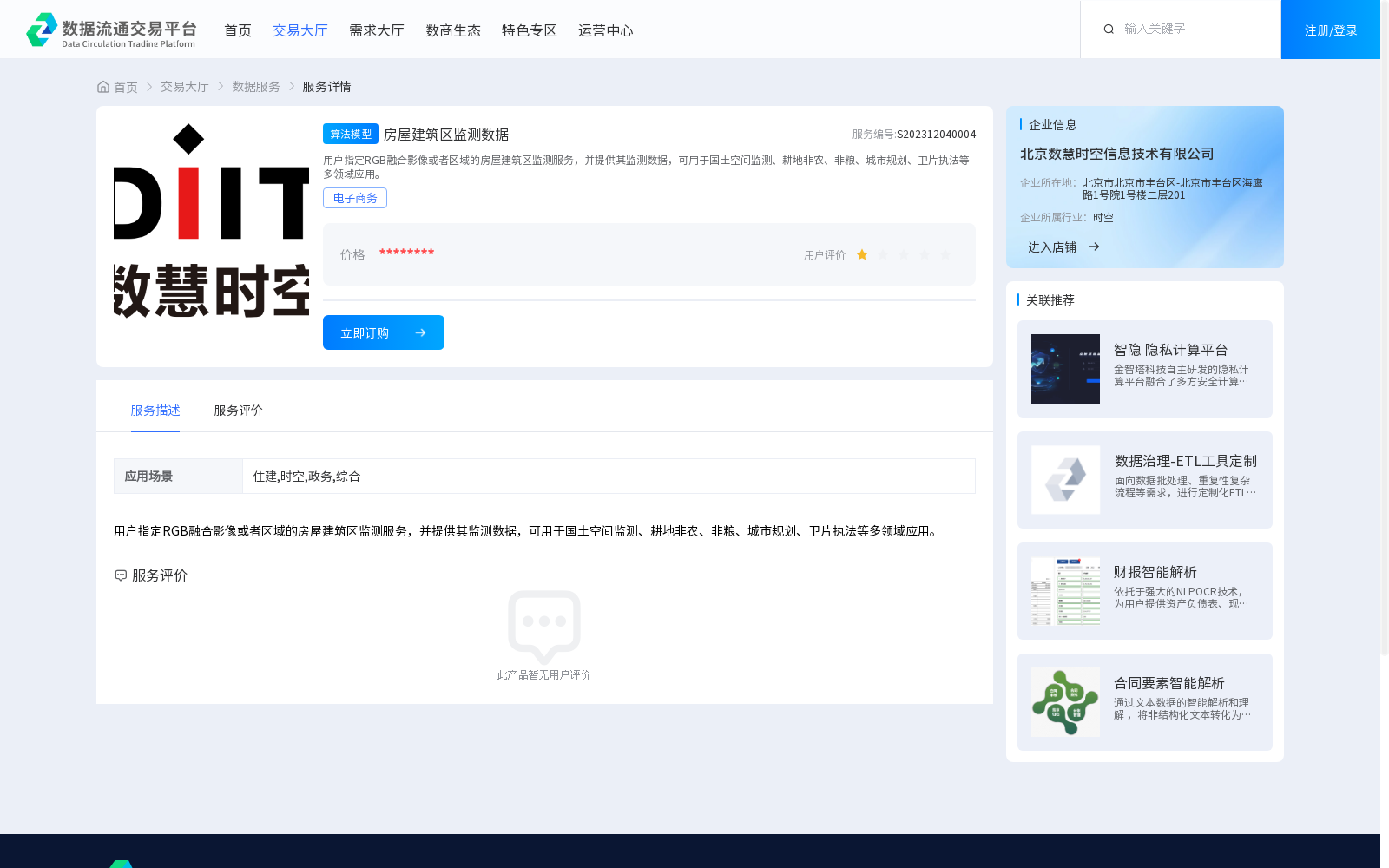Click the arrow icon inside 立即订购 button
1389x868 pixels.
point(420,333)
